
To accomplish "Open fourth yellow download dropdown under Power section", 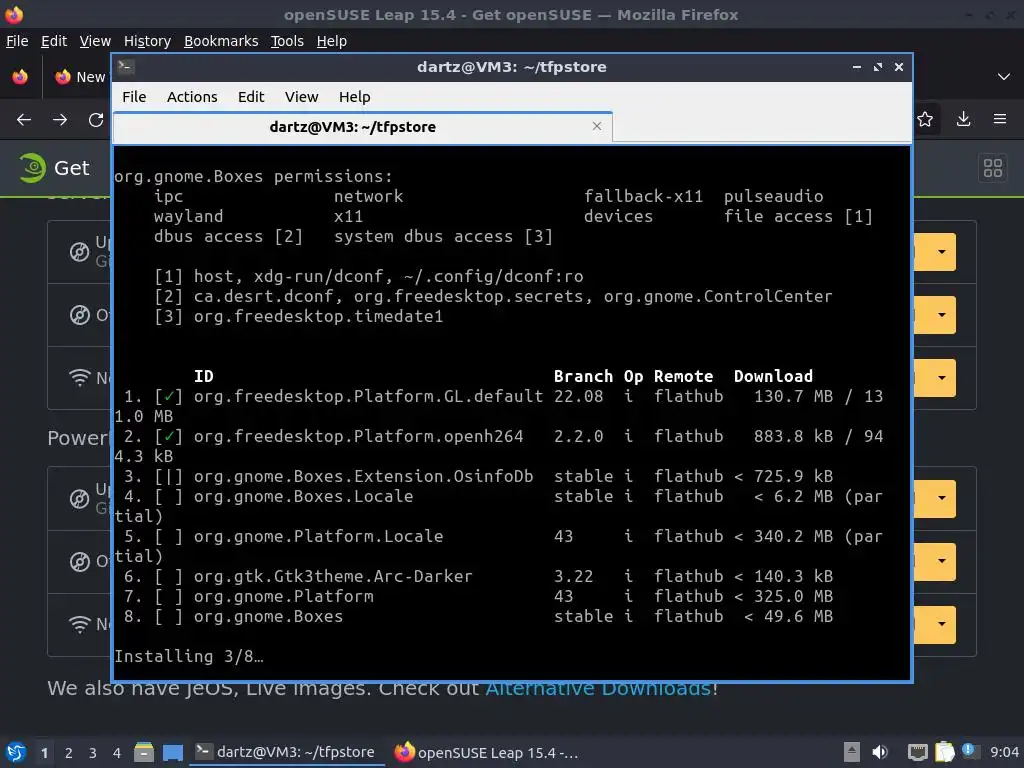I will 942,498.
